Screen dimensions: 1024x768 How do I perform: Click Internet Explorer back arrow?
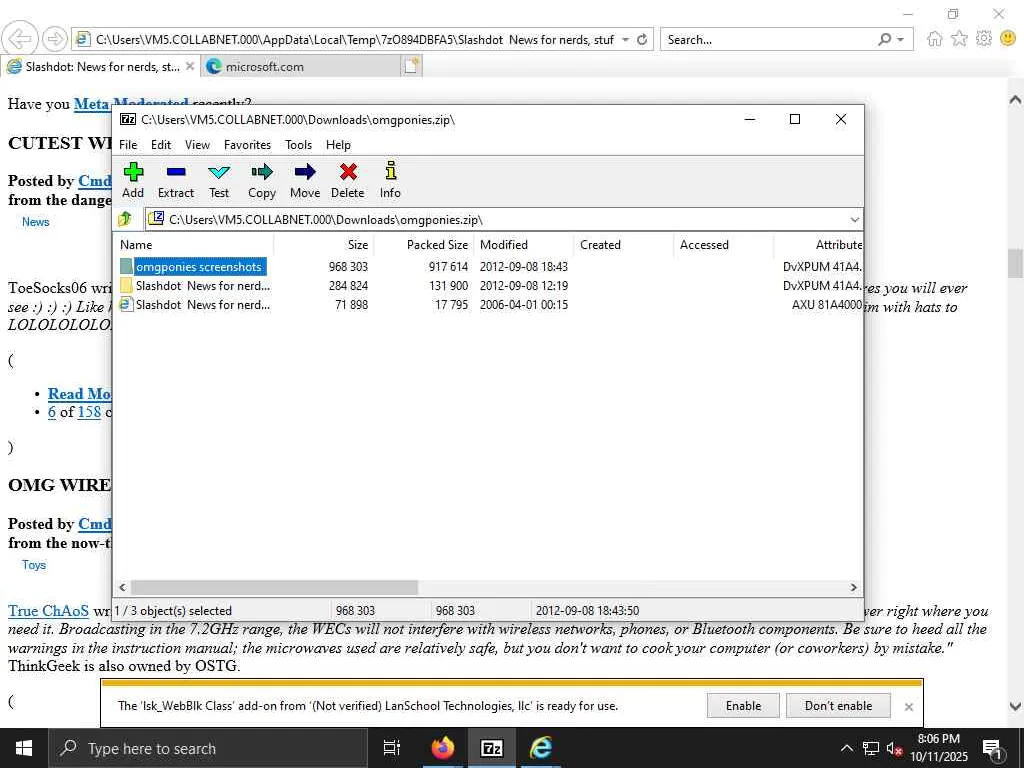tap(20, 39)
